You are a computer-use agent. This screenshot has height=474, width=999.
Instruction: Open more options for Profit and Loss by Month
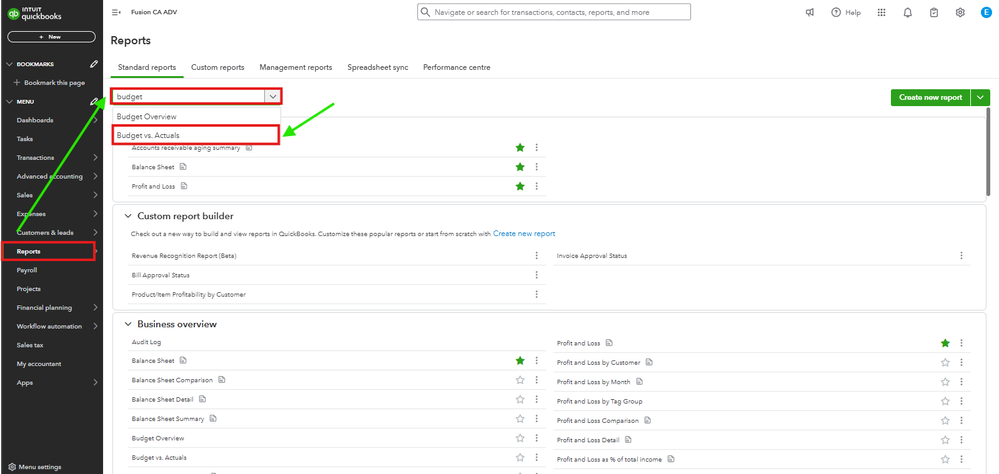[961, 382]
